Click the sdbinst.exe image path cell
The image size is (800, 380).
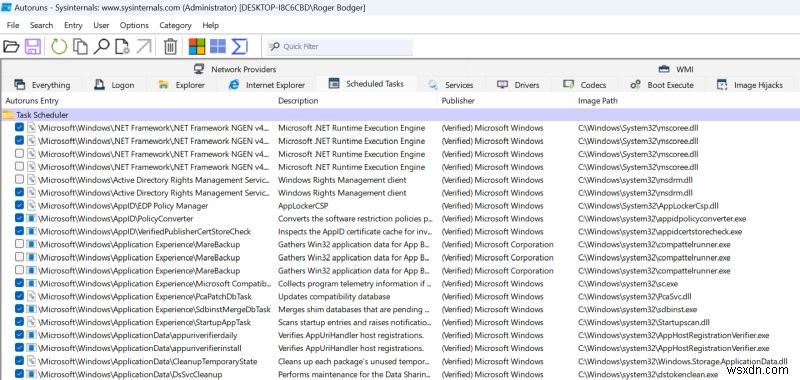(x=637, y=309)
